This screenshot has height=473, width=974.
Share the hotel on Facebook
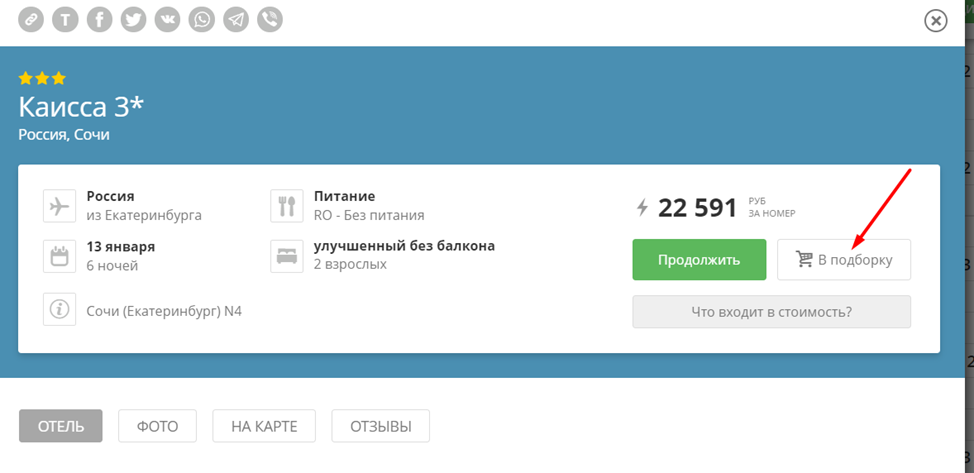99,19
